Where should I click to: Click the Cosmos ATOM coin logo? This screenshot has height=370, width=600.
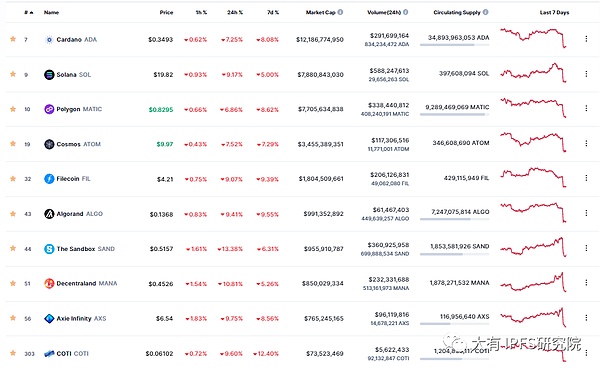[49, 144]
